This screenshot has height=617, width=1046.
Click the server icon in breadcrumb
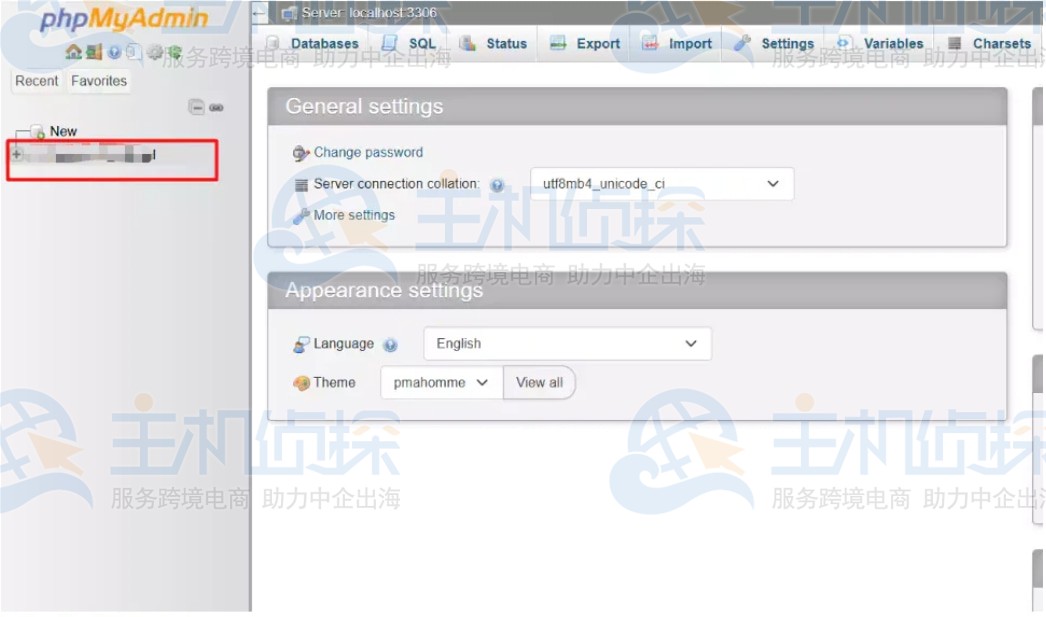coord(289,13)
